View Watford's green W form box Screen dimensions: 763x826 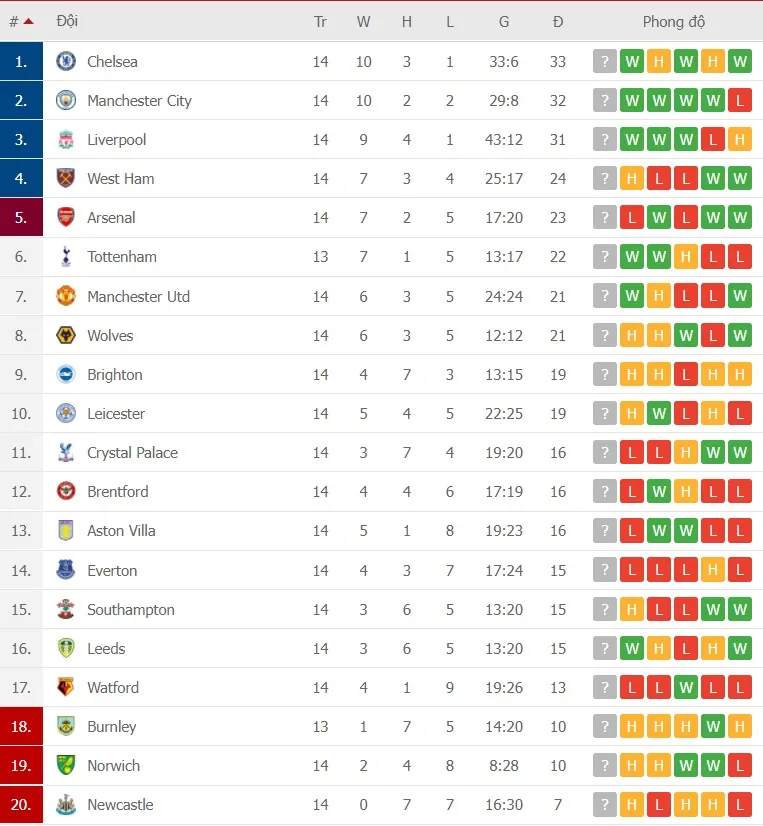pos(686,687)
